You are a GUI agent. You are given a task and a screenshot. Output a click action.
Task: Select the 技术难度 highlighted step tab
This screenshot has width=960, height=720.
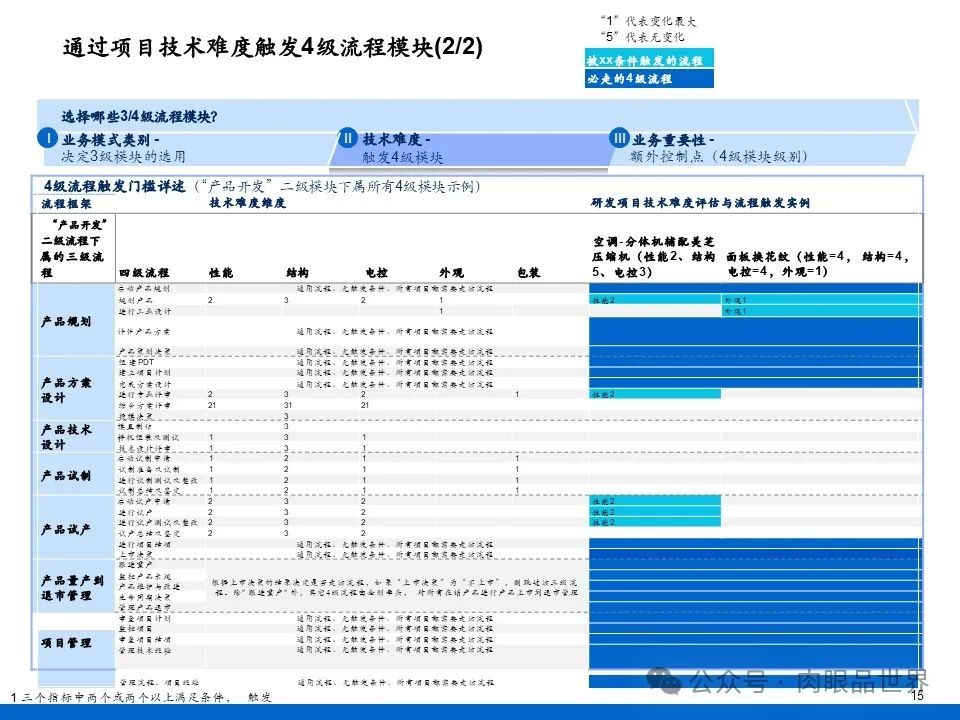(468, 149)
